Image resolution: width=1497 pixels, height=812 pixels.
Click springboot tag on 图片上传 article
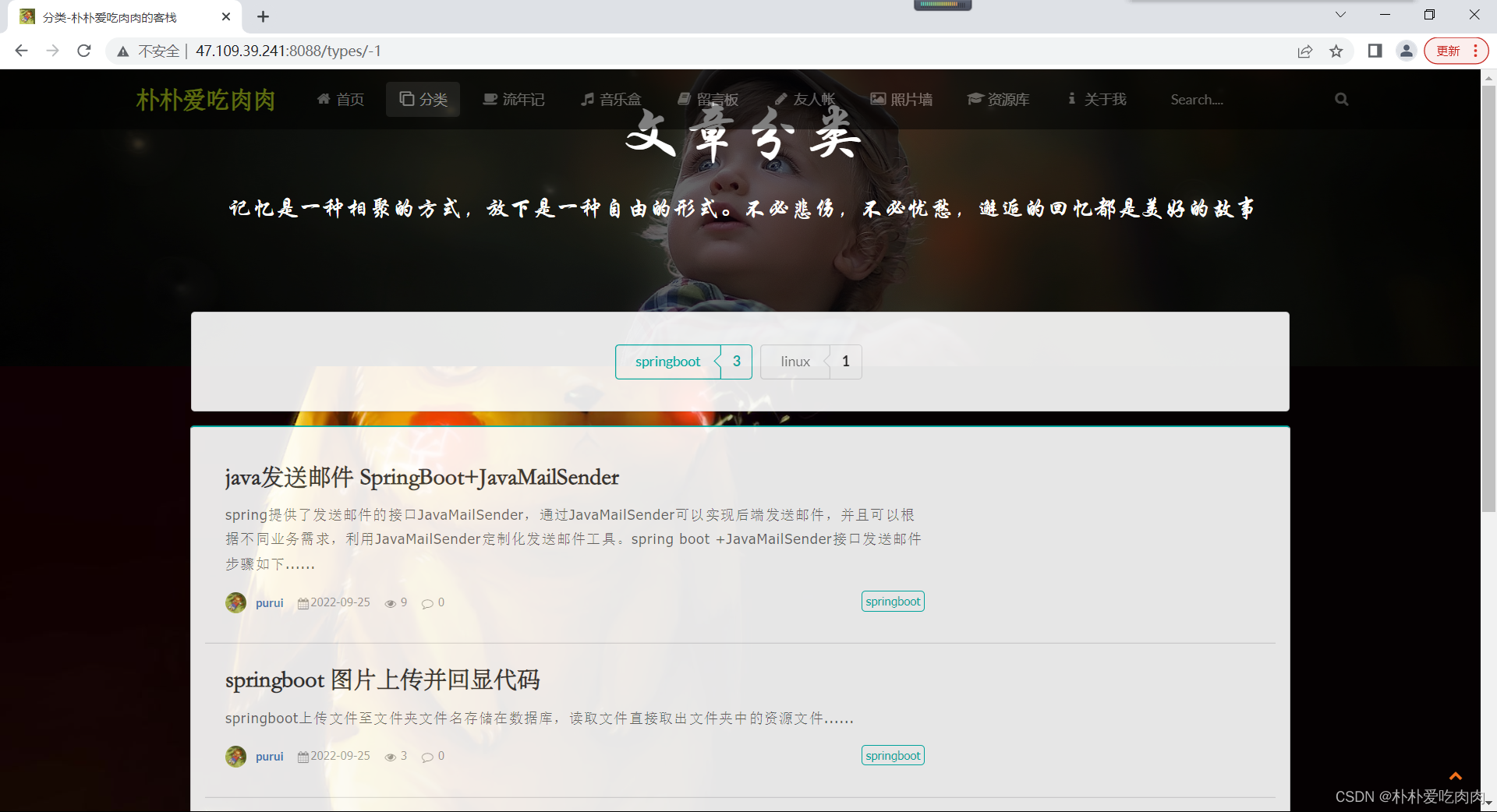(893, 755)
